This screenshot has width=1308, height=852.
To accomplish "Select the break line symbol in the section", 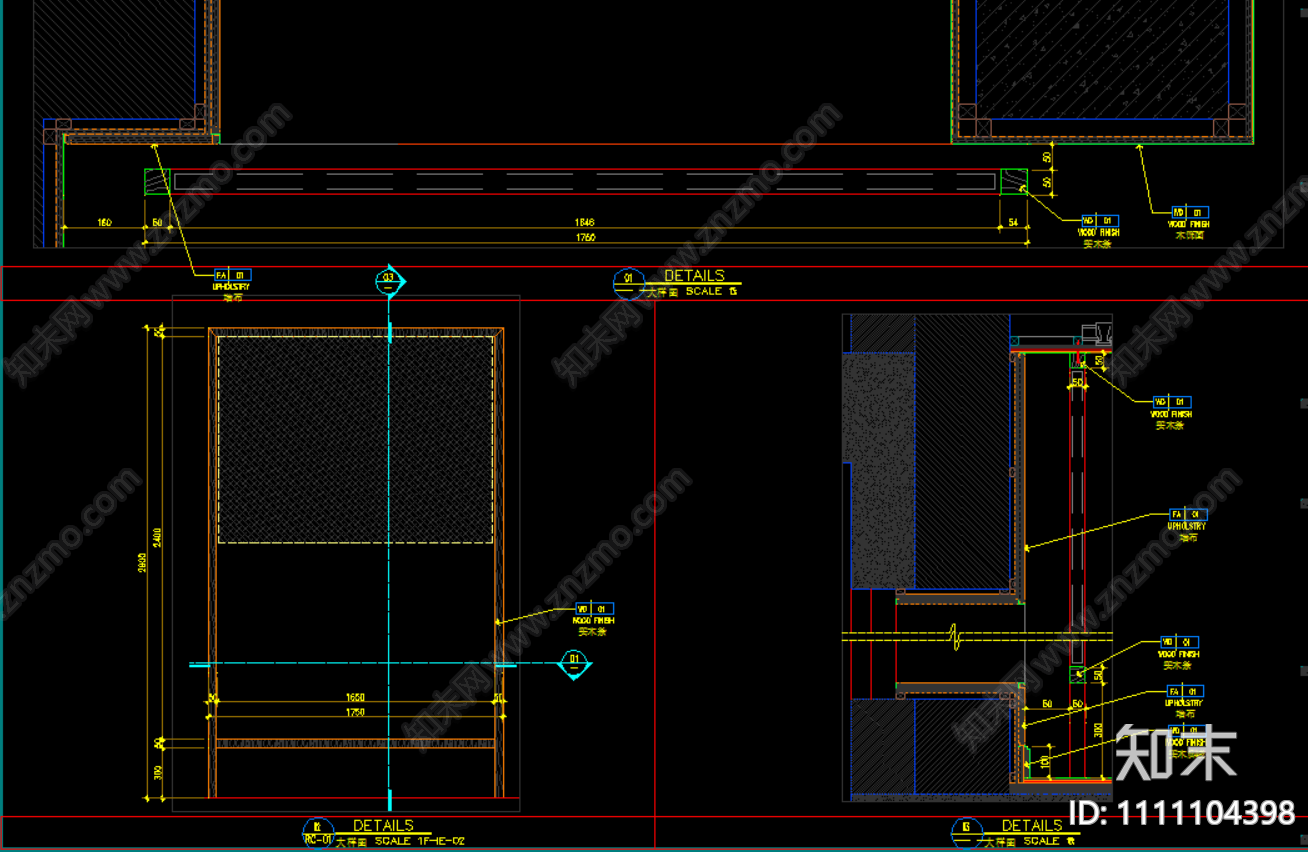I will click(x=954, y=635).
